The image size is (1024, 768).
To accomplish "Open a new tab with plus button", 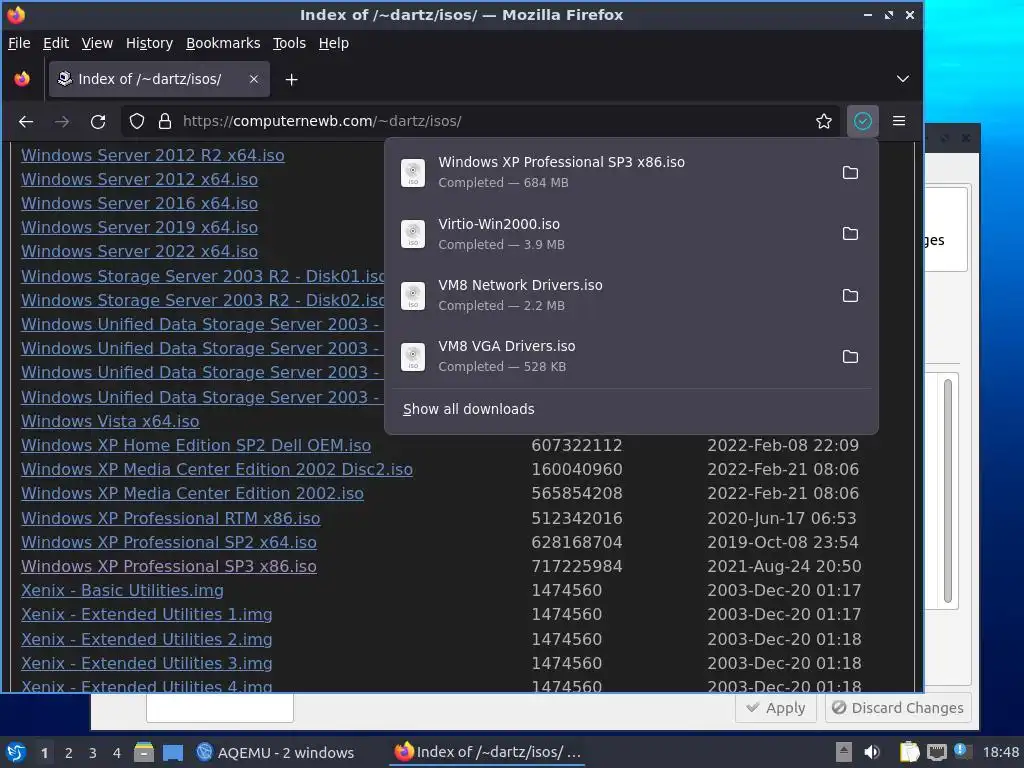I will click(x=291, y=80).
